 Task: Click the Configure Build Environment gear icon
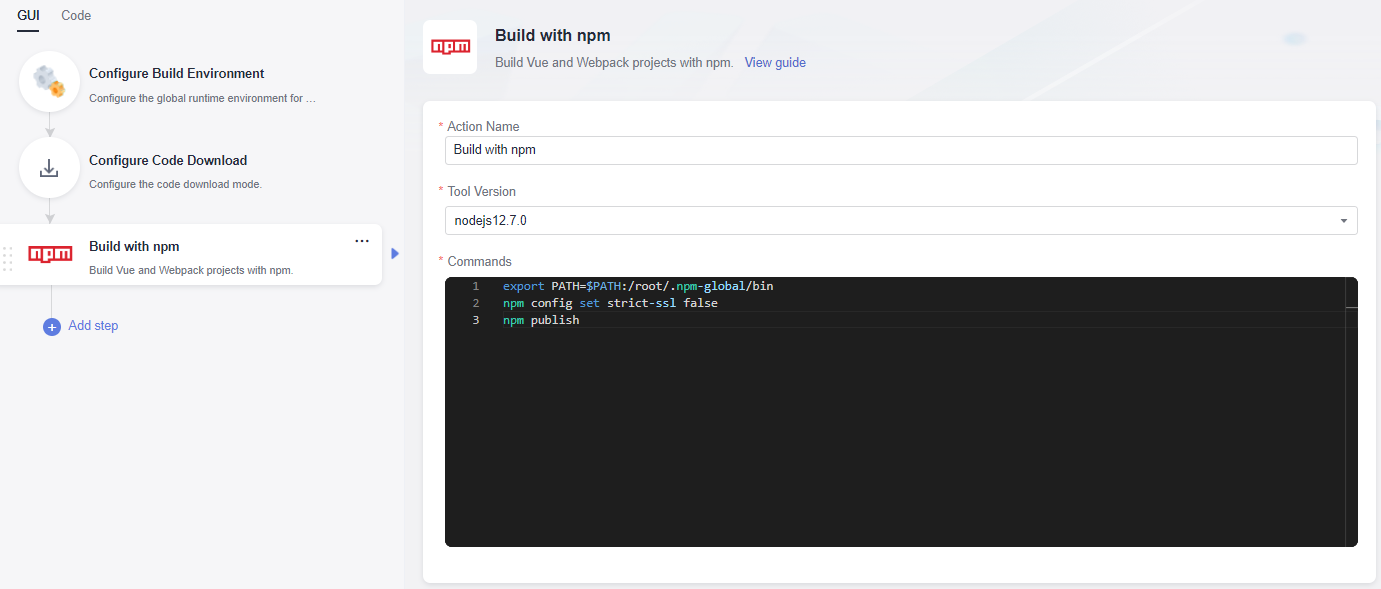tap(49, 82)
